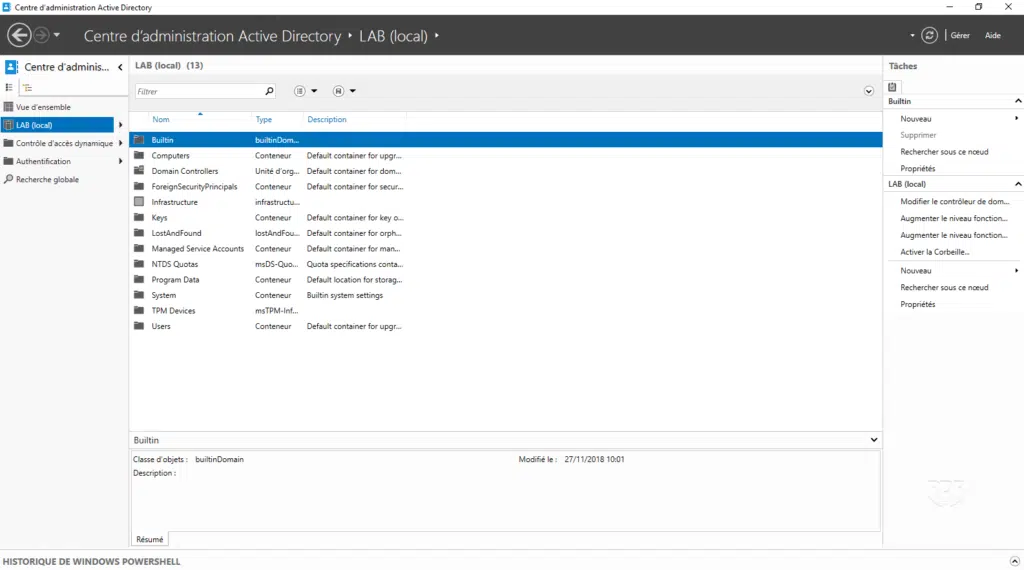Collapse the Centre d'administration navigation pane
The height and width of the screenshot is (570, 1024).
tap(120, 67)
